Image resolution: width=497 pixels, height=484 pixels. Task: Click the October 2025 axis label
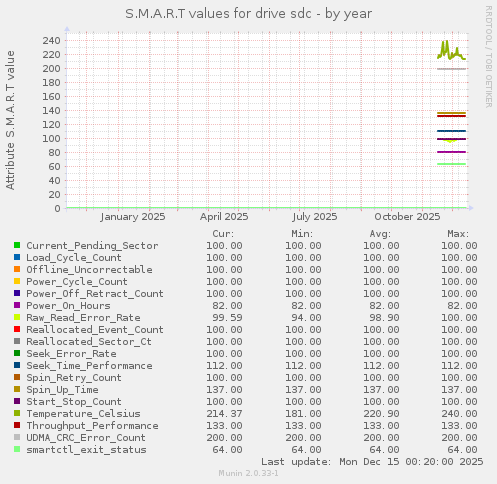(407, 217)
